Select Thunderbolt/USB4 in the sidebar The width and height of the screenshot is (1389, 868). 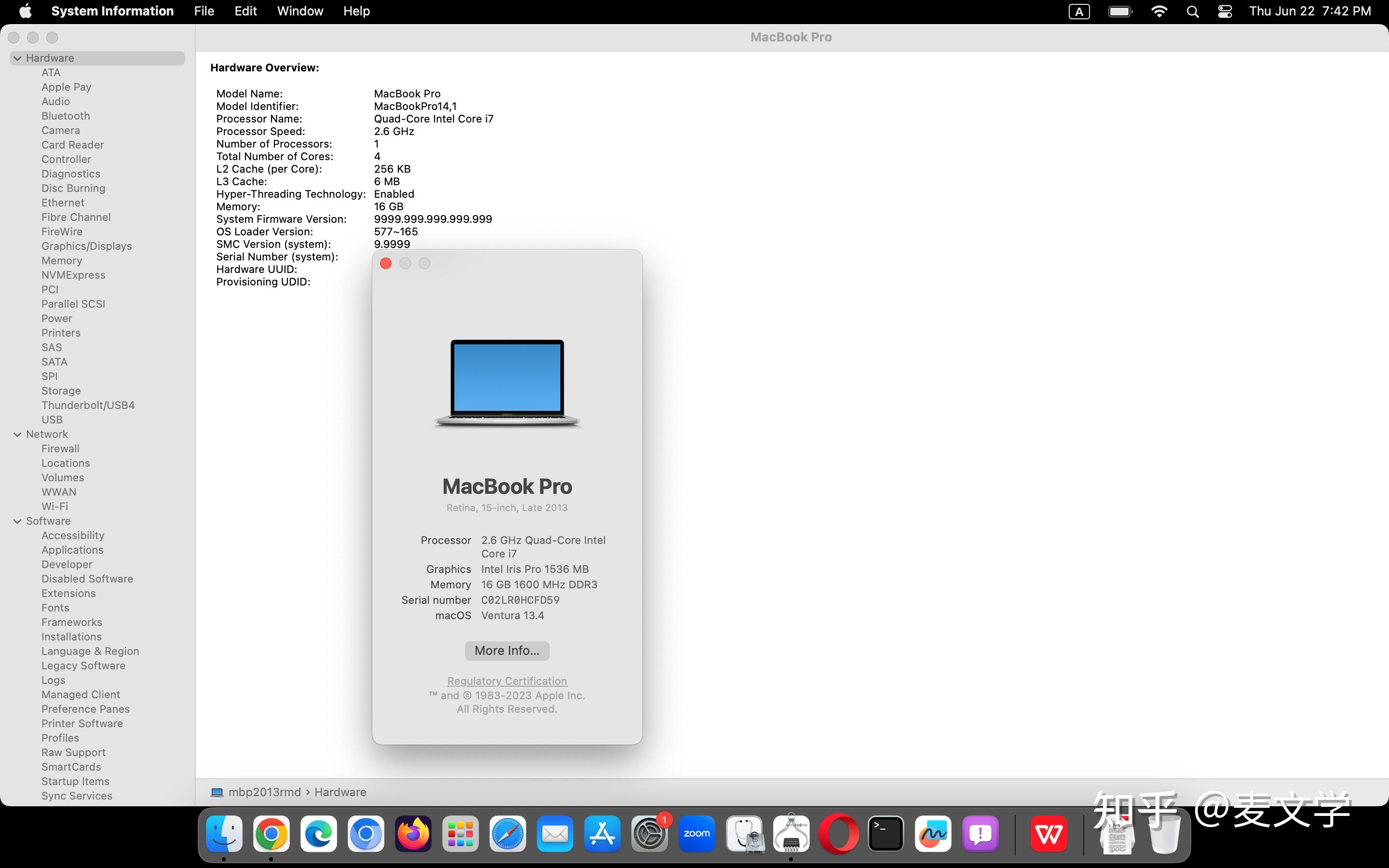pyautogui.click(x=88, y=405)
